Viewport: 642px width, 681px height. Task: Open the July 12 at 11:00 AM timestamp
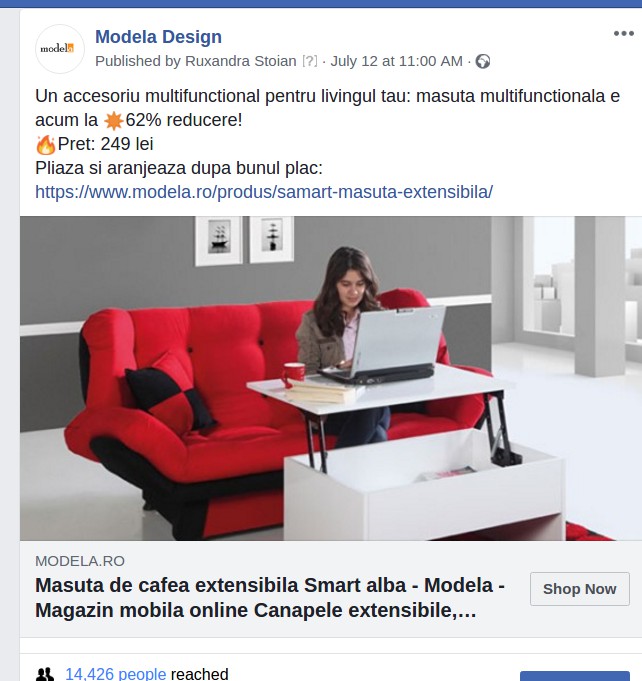(396, 61)
